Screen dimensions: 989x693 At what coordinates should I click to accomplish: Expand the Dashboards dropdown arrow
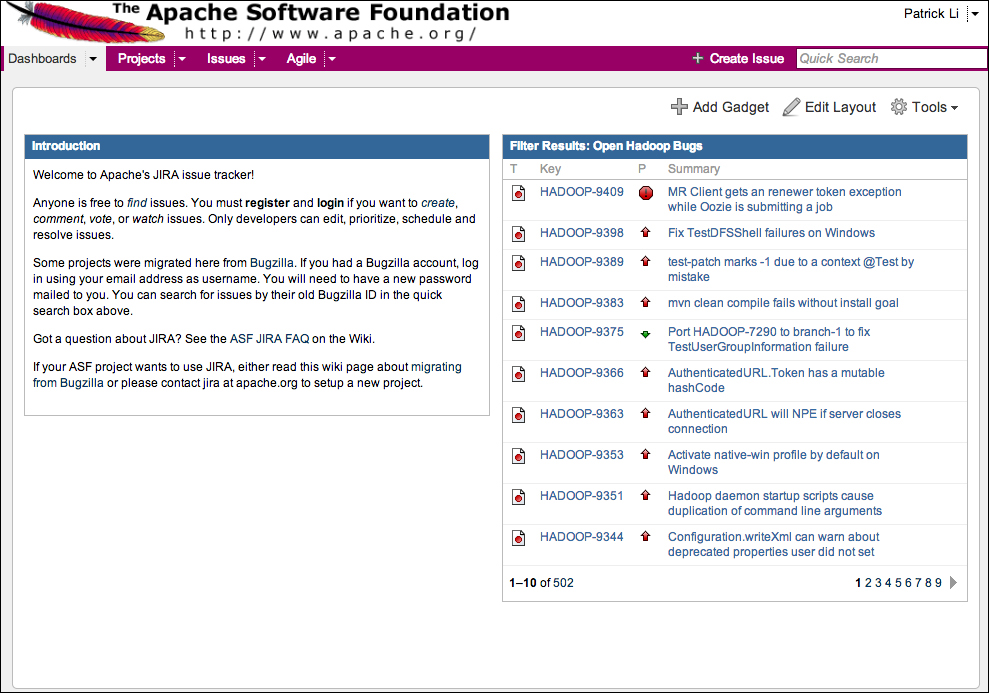tap(93, 59)
